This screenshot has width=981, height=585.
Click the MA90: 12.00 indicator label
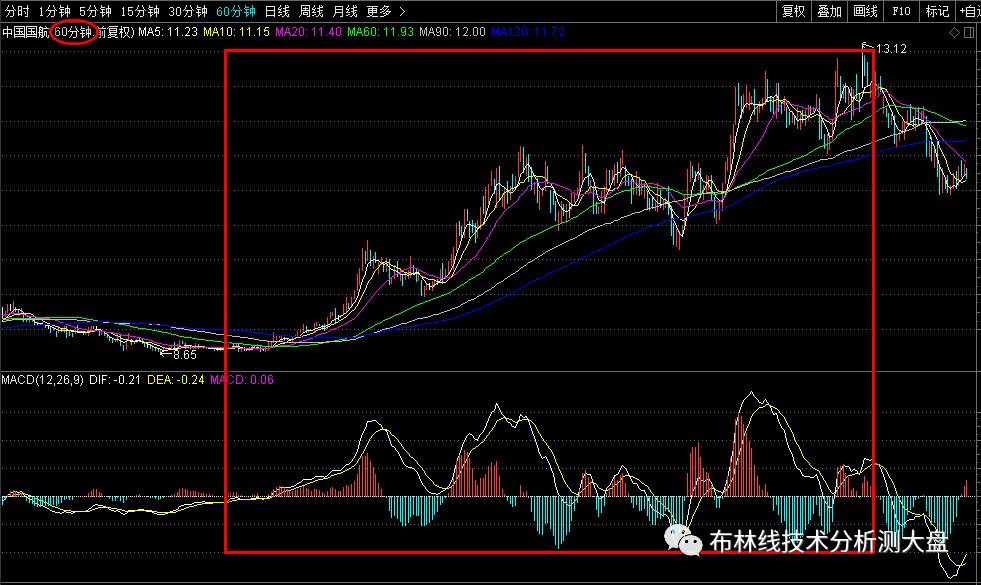coord(452,32)
